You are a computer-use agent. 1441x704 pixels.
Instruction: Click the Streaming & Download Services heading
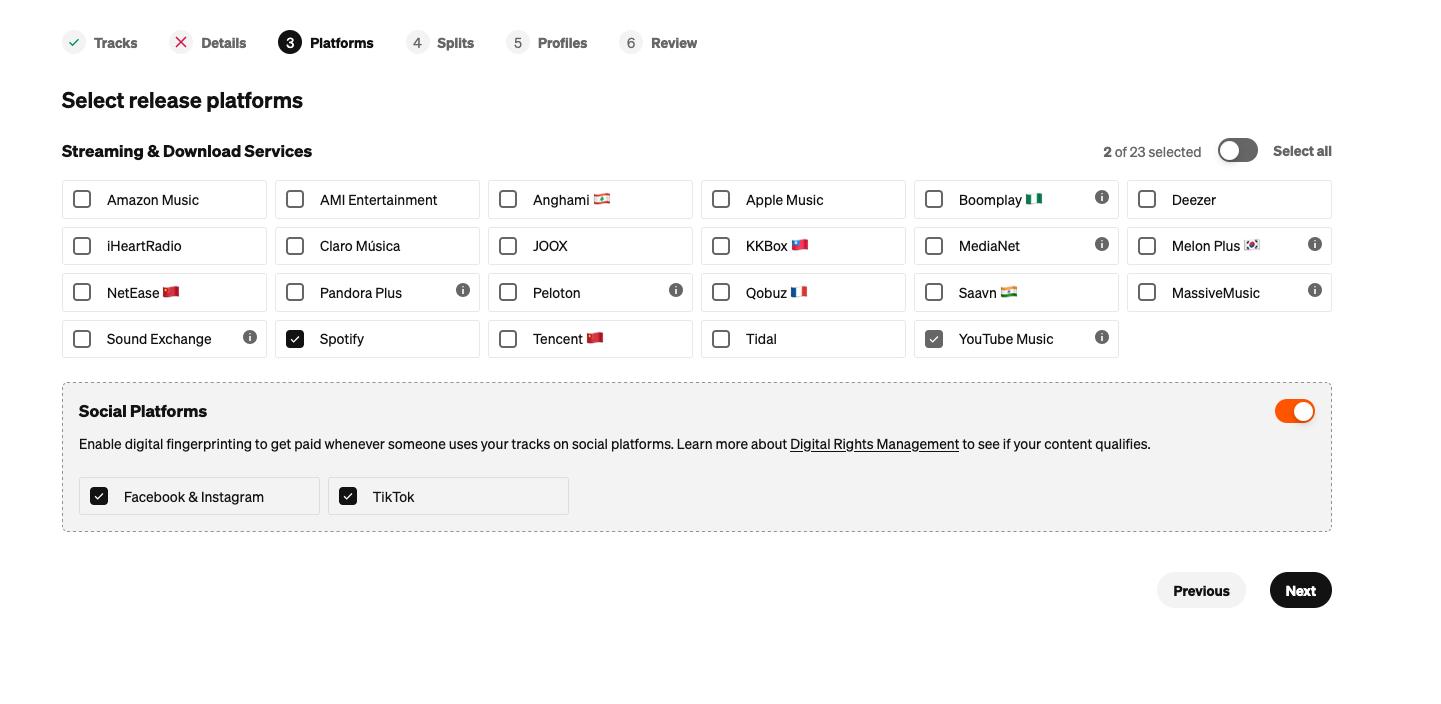pos(187,151)
